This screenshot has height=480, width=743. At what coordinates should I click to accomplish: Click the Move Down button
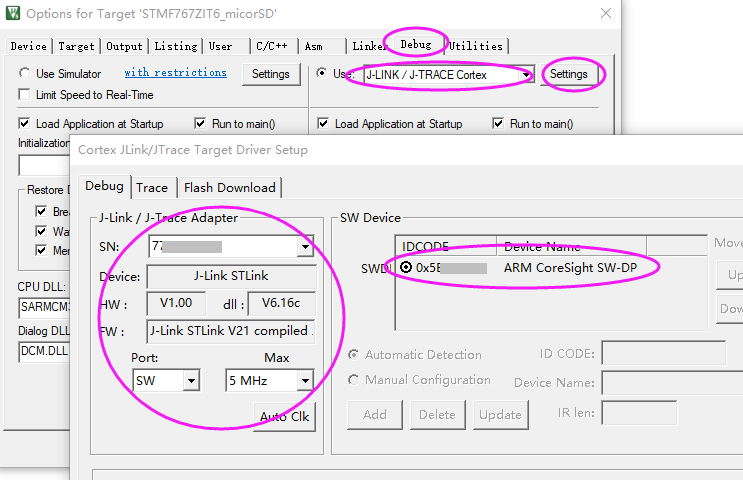pos(730,308)
